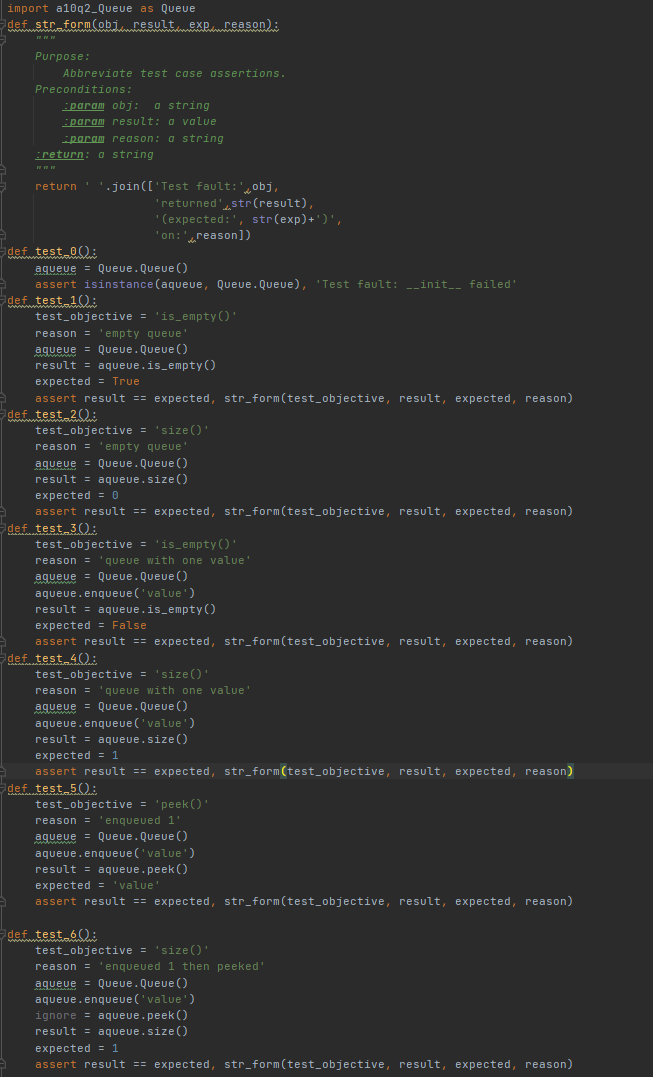The image size is (653, 1077).
Task: Click the 'def test_5():' line
Action: 52,789
